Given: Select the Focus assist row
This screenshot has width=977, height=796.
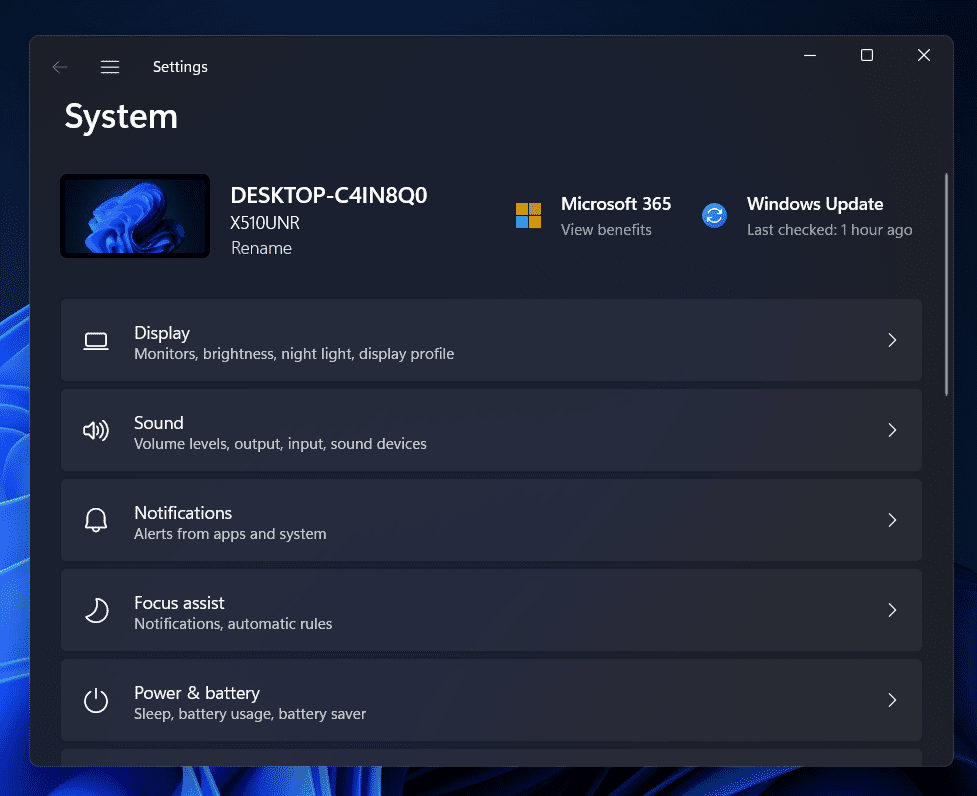Looking at the screenshot, I should click(x=490, y=610).
